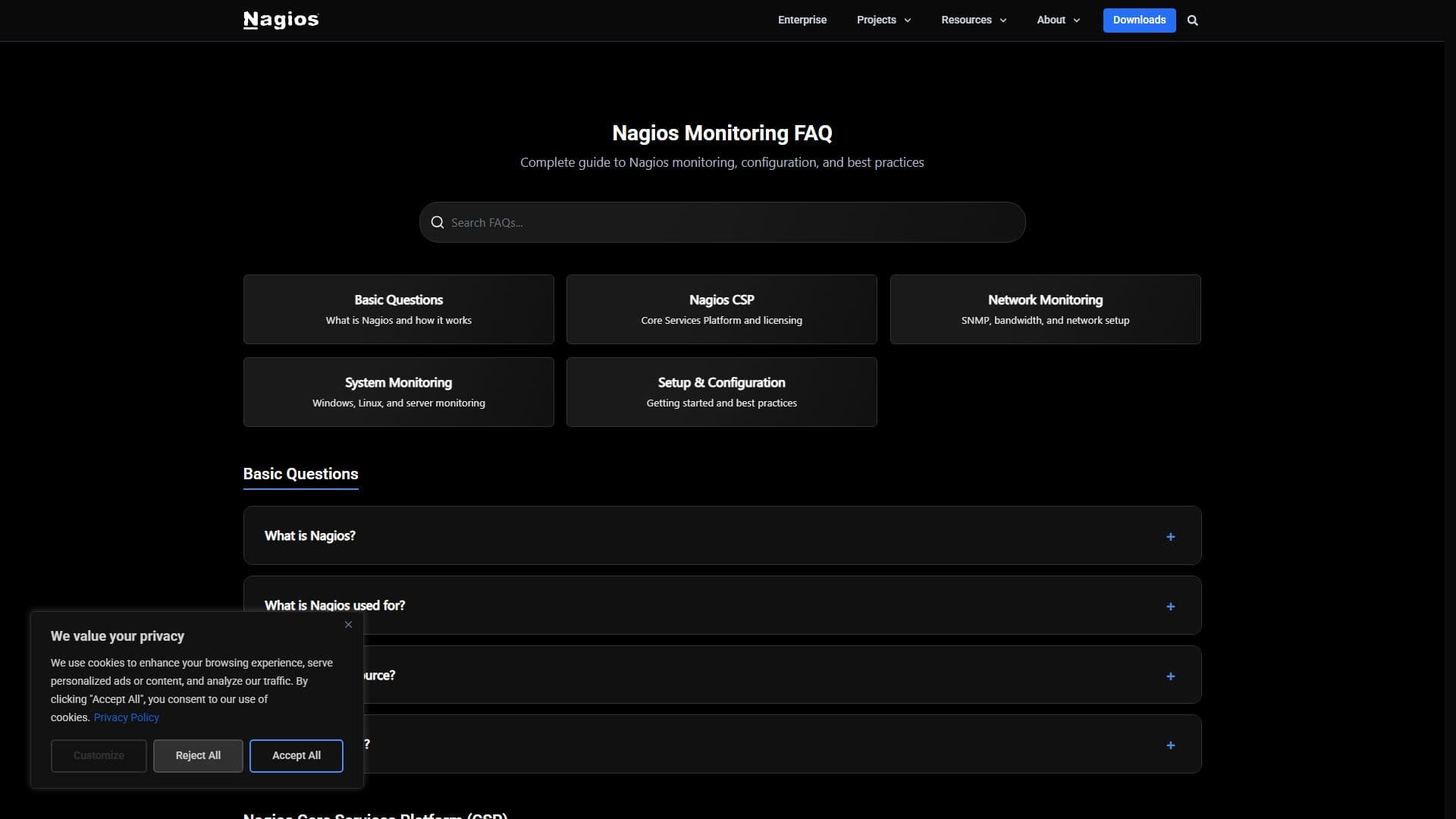Click the page vertical scrollbar
The image size is (1456, 819).
click(x=1449, y=409)
